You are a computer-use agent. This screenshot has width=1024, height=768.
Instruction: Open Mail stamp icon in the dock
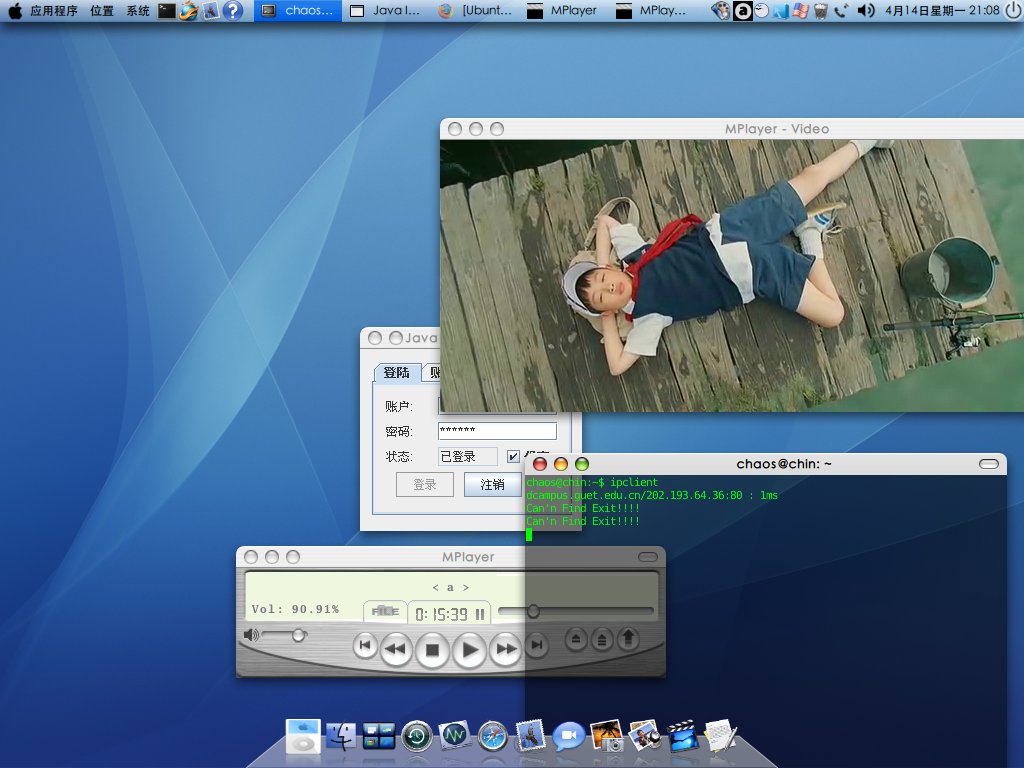(530, 735)
